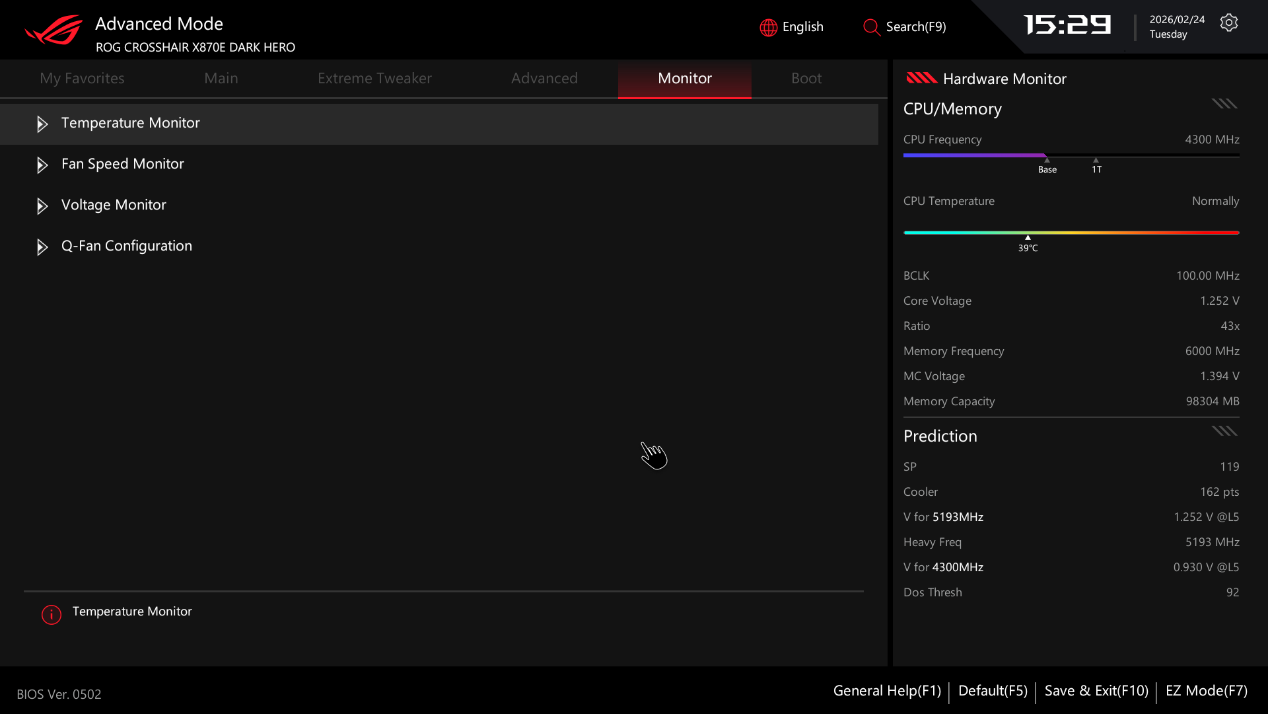
Task: Click the search magnifier icon
Action: 871,27
